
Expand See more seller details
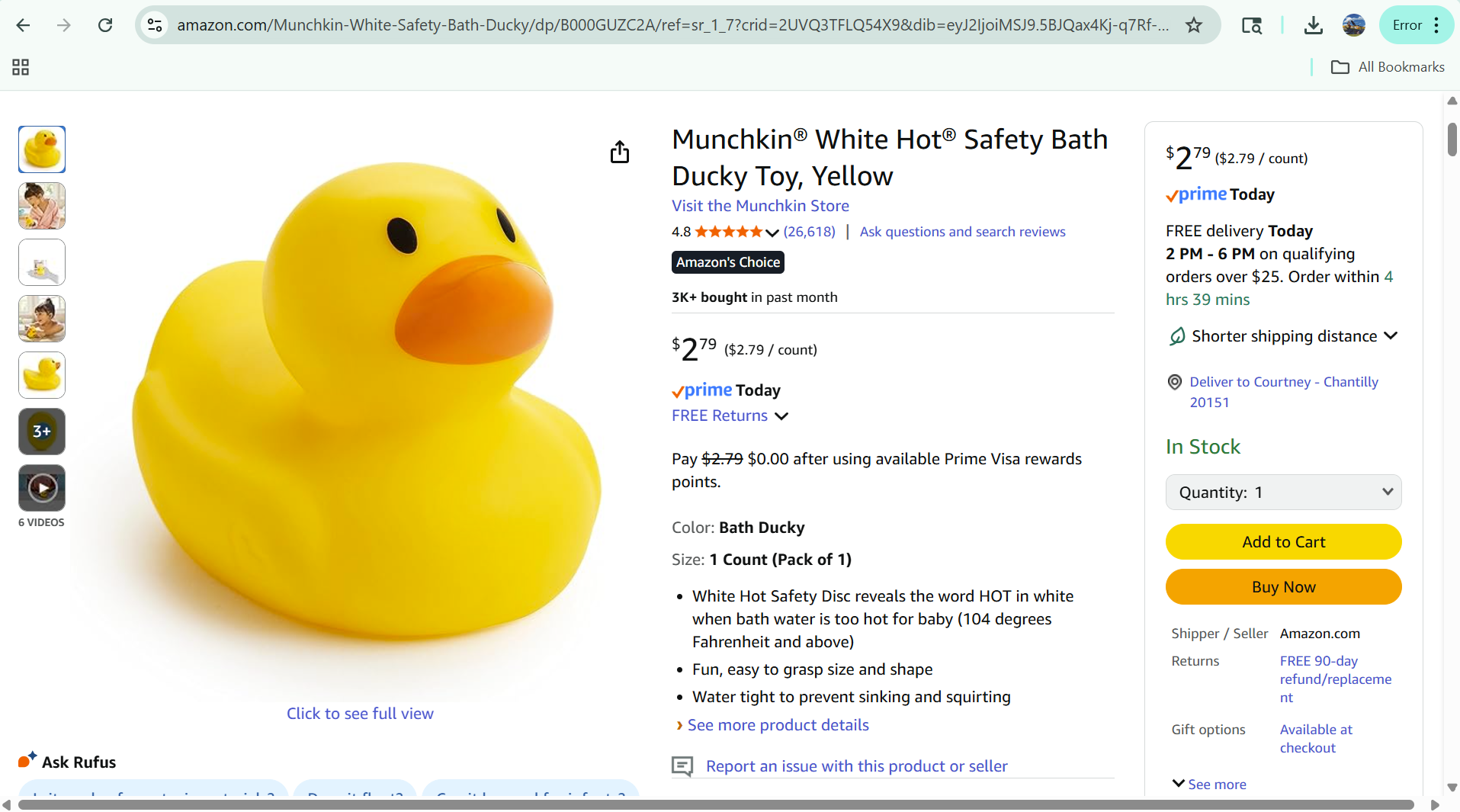[x=1209, y=784]
